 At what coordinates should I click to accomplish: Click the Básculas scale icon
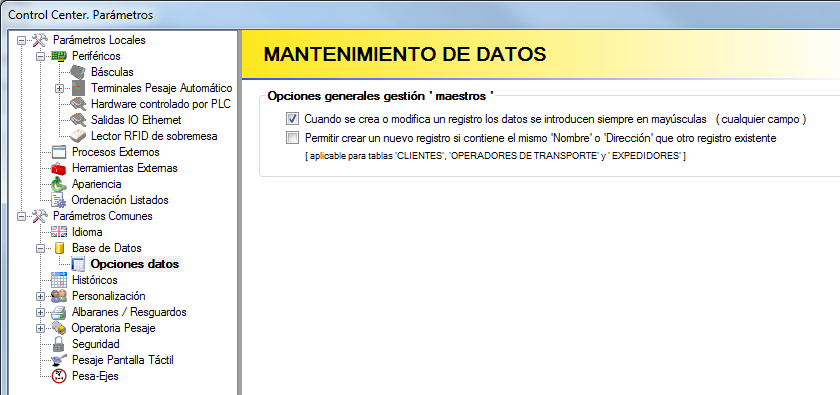click(78, 72)
